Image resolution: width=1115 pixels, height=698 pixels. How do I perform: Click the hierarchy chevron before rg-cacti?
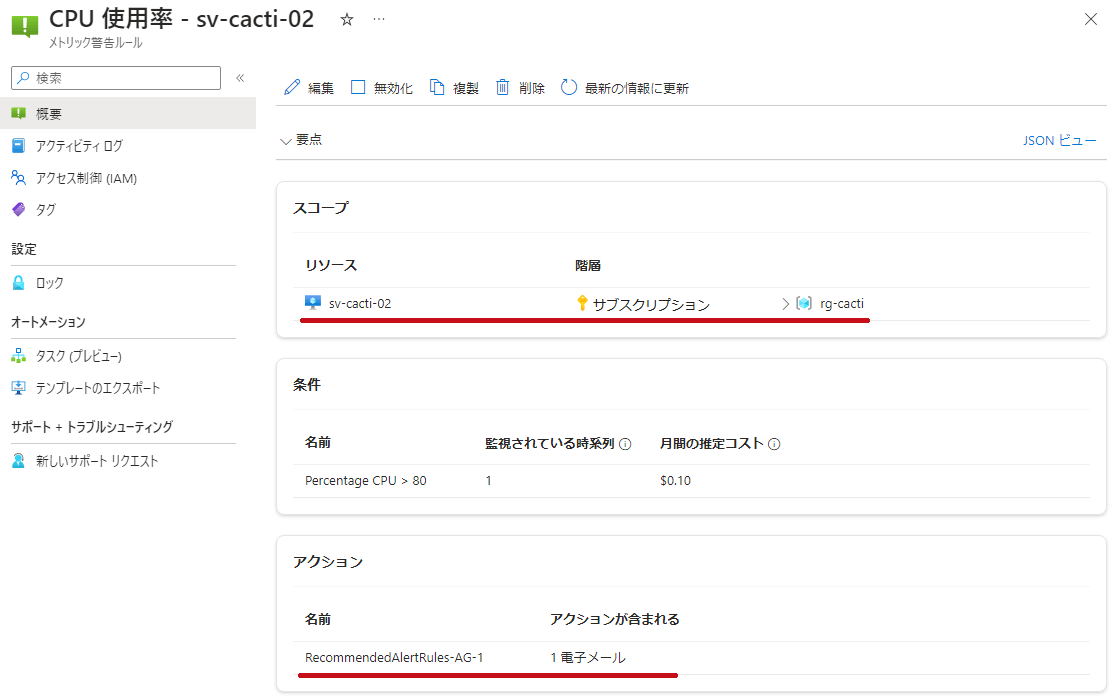786,304
